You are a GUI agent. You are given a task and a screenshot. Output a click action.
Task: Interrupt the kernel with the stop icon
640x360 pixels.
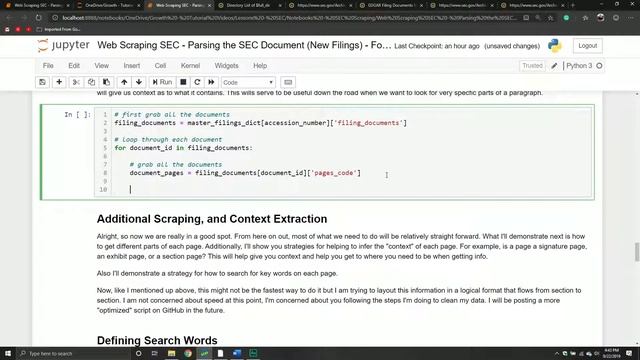pos(183,82)
